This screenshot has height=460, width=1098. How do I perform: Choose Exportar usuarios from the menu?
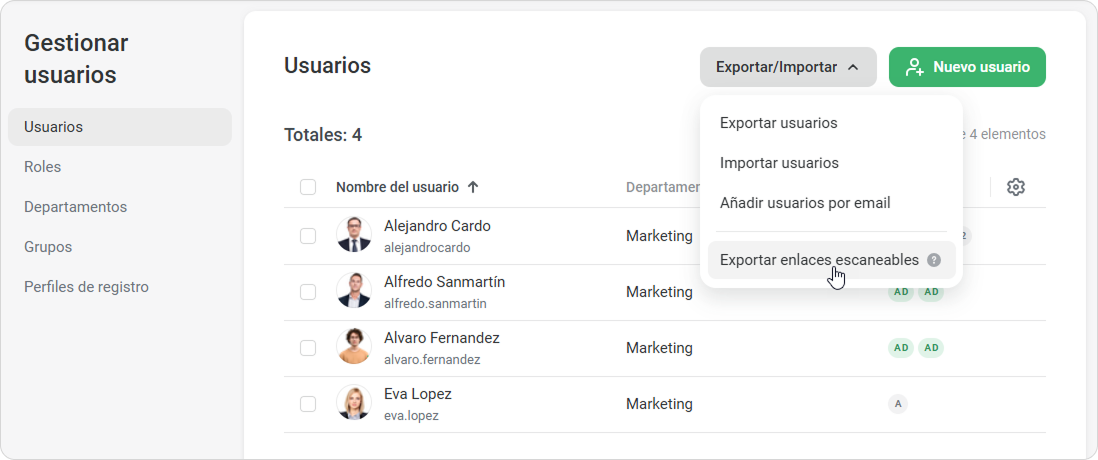(x=778, y=123)
